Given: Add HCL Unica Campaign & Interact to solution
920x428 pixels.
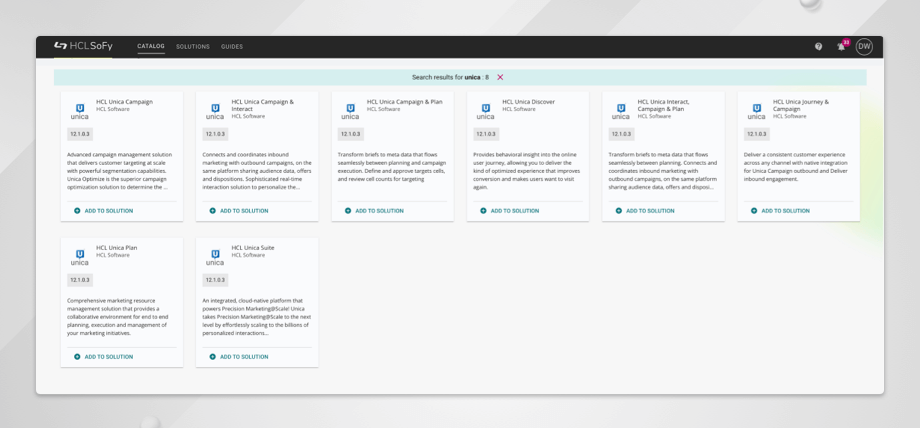Looking at the screenshot, I should click(x=239, y=211).
